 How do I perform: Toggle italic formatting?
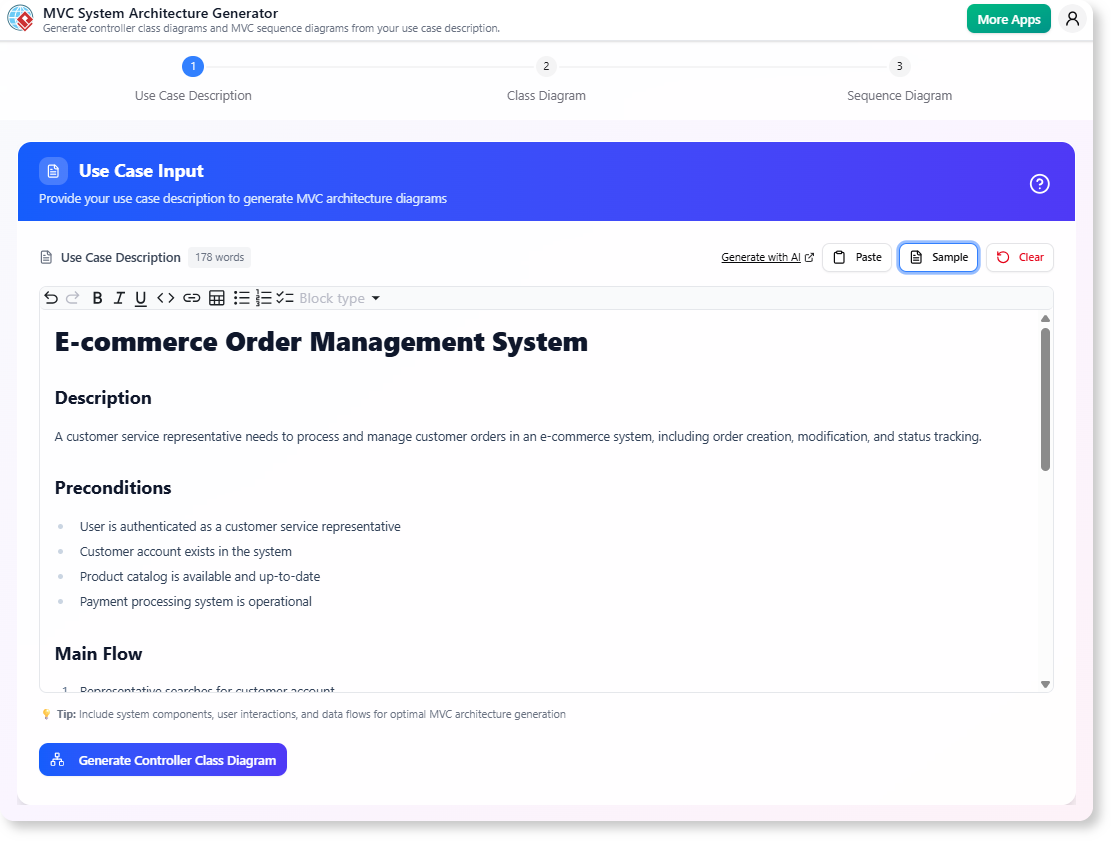pos(119,298)
